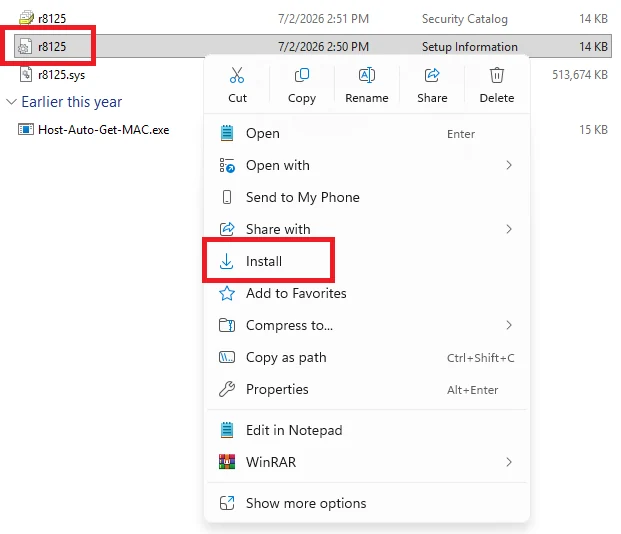Viewport: 621px width, 534px height.
Task: Click the Share icon in top row
Action: (432, 75)
